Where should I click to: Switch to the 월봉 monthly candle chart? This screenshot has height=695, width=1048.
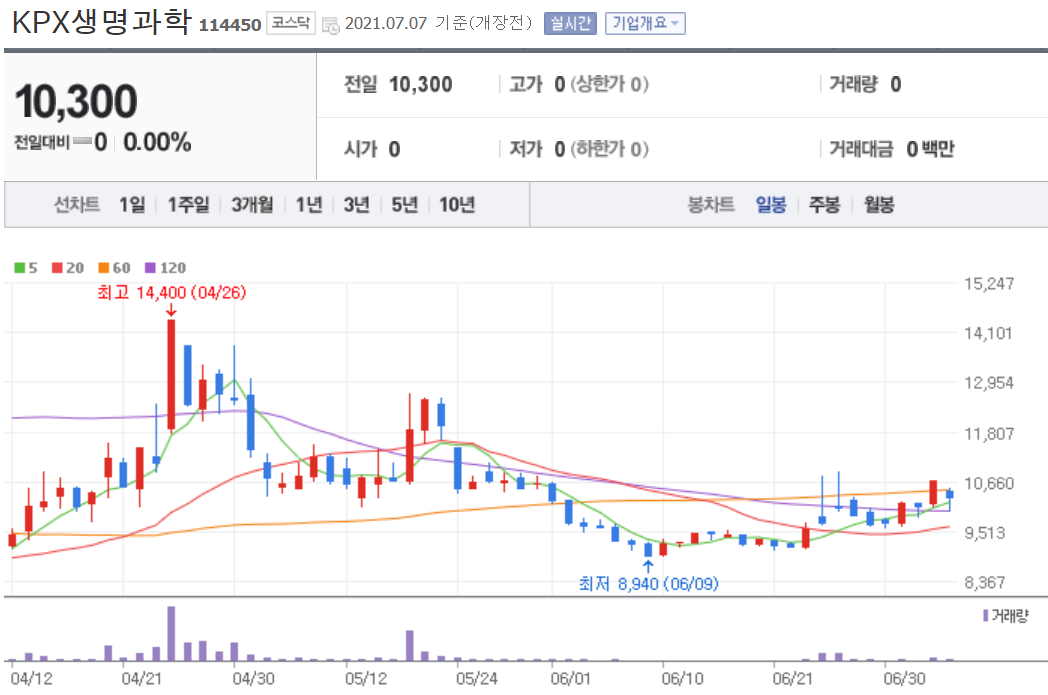[878, 204]
